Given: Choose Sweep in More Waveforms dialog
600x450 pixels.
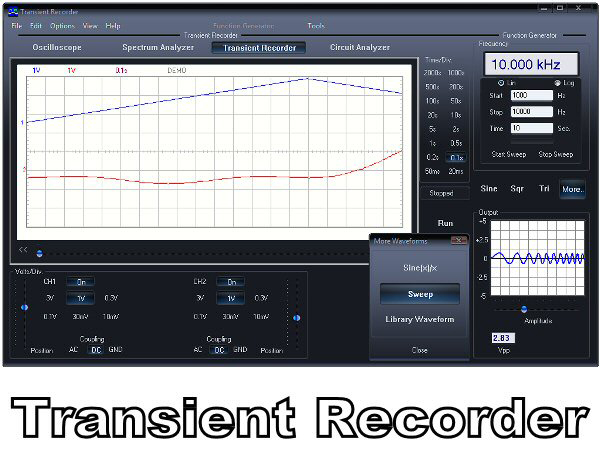Looking at the screenshot, I should tap(420, 294).
